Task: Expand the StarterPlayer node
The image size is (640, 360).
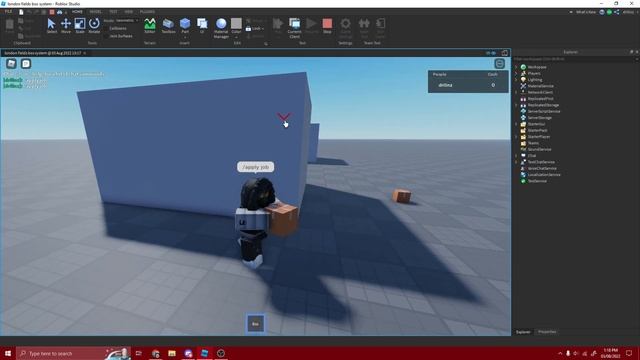Action: [516, 137]
